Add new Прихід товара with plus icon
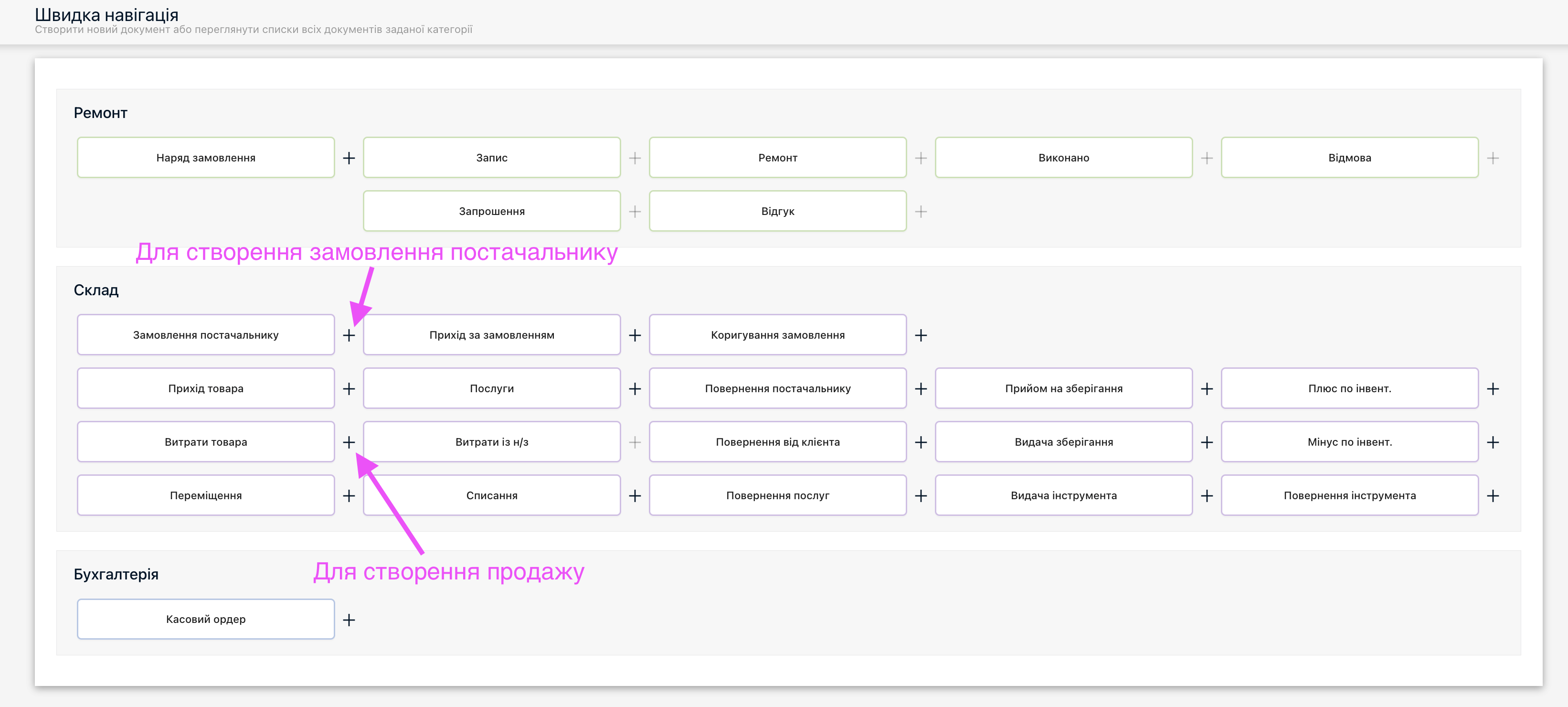 [349, 388]
